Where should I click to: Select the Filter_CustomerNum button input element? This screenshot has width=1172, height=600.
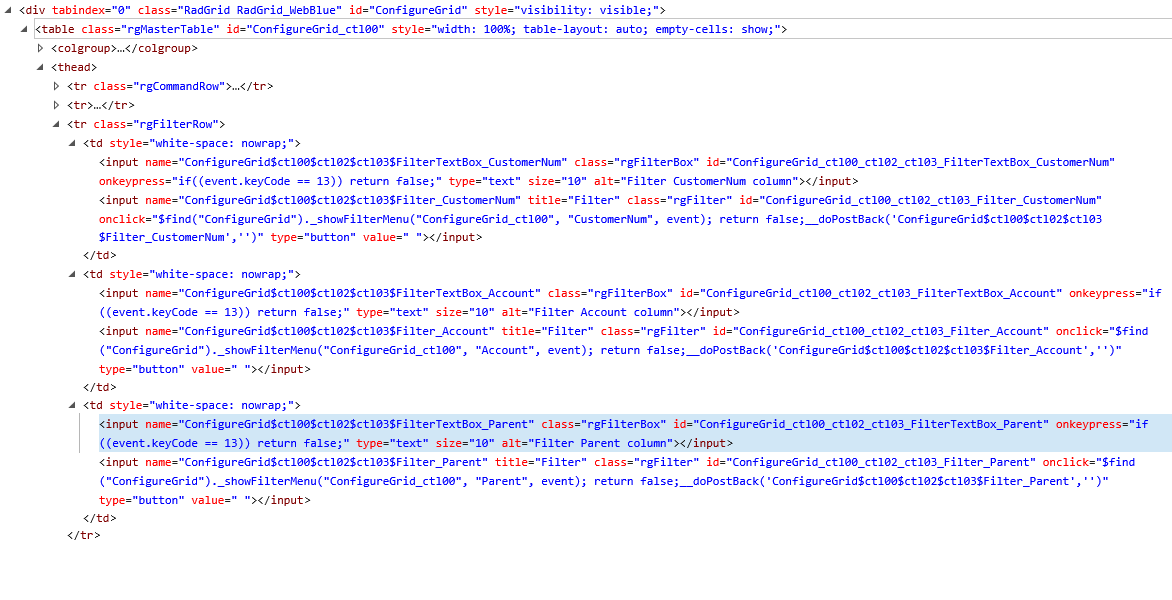click(x=601, y=218)
